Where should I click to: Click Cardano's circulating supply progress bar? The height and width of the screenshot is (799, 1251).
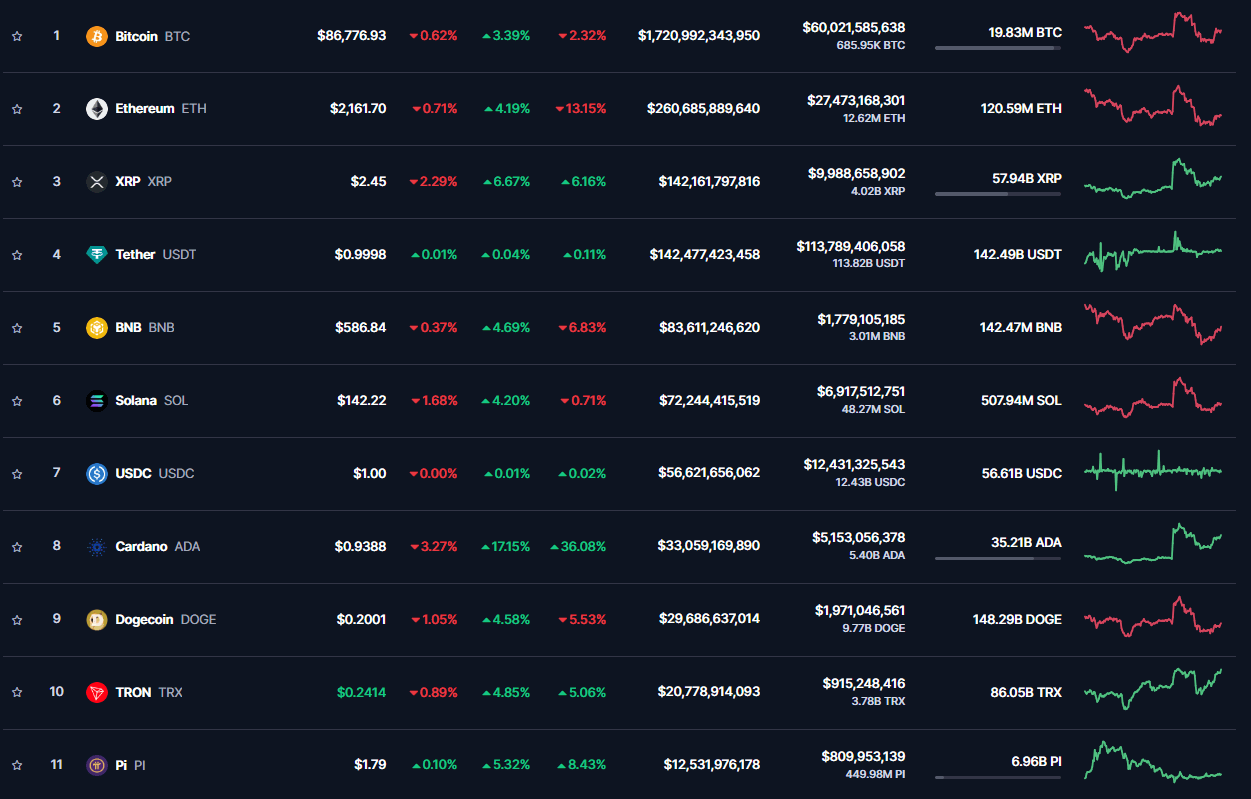[998, 558]
